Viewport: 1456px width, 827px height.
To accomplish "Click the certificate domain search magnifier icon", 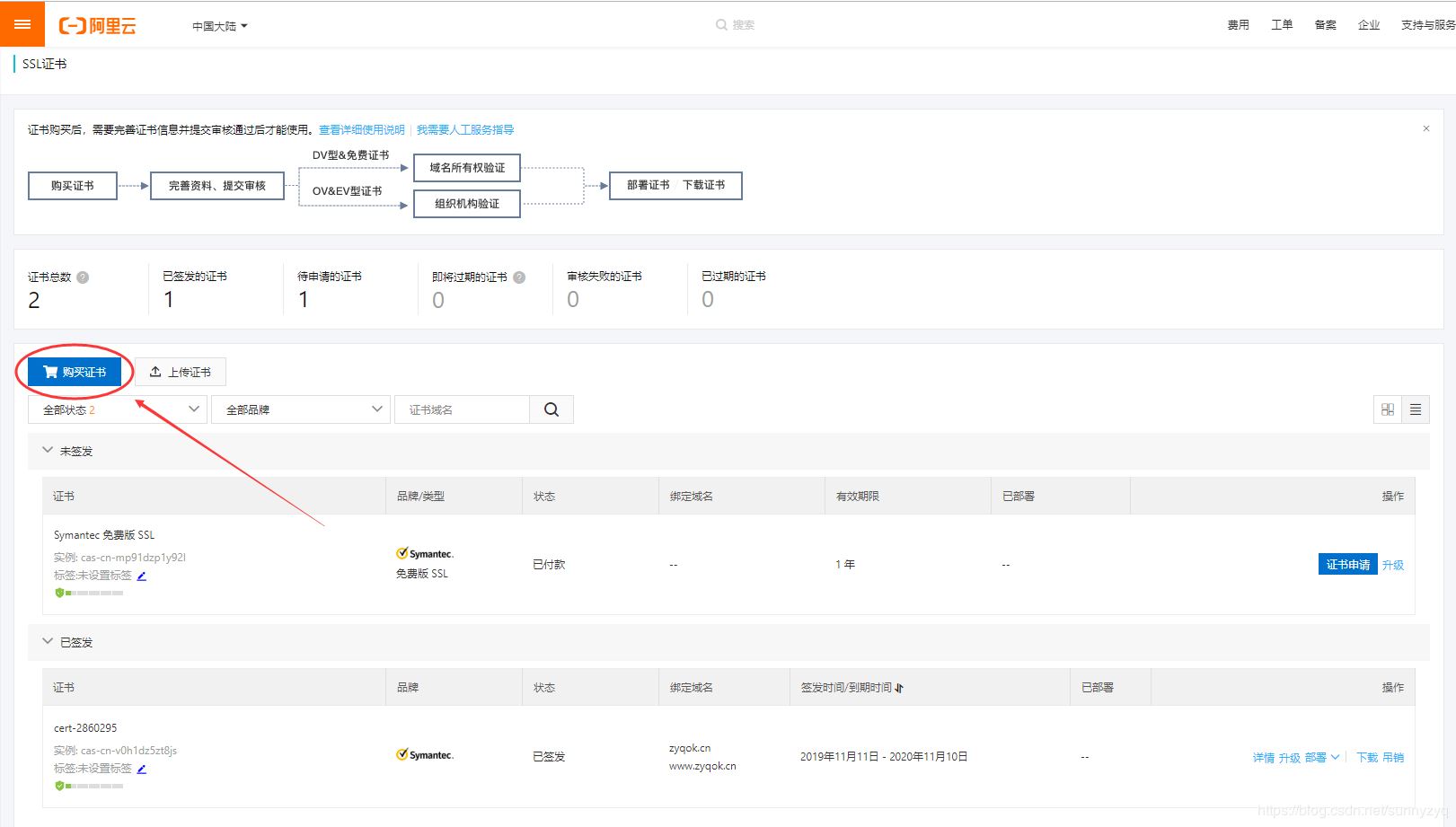I will (x=552, y=409).
